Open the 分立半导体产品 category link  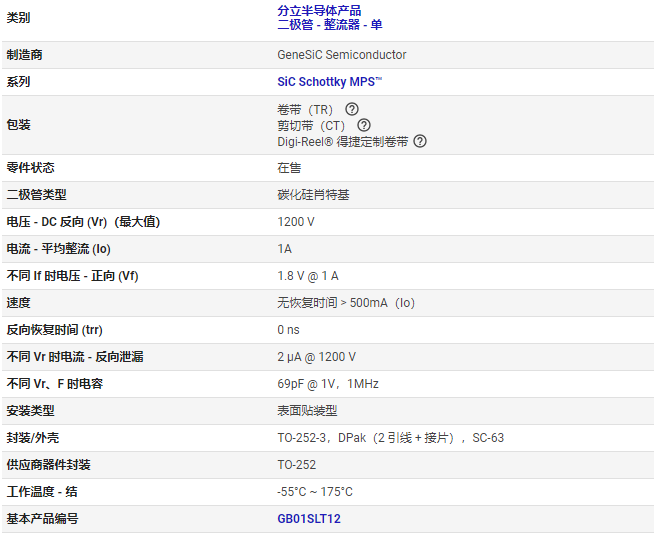pyautogui.click(x=319, y=11)
